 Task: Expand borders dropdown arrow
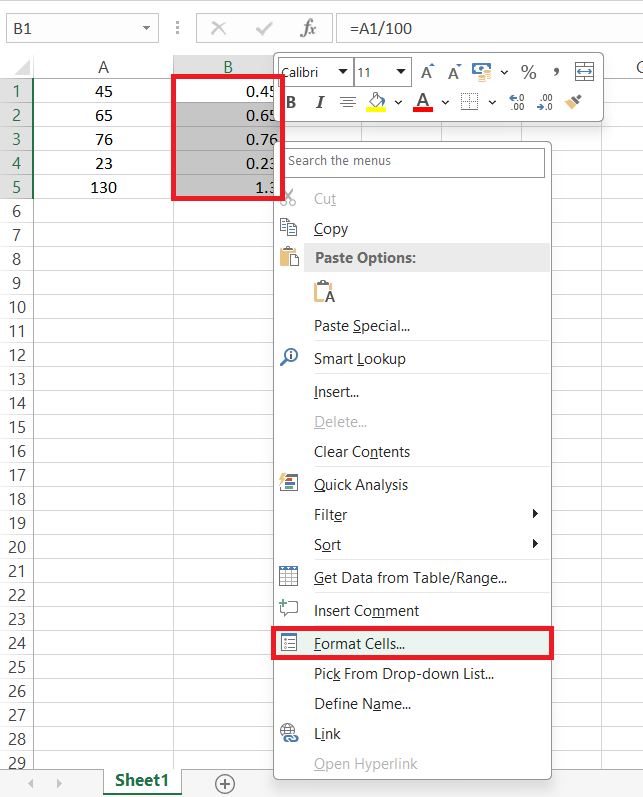492,103
